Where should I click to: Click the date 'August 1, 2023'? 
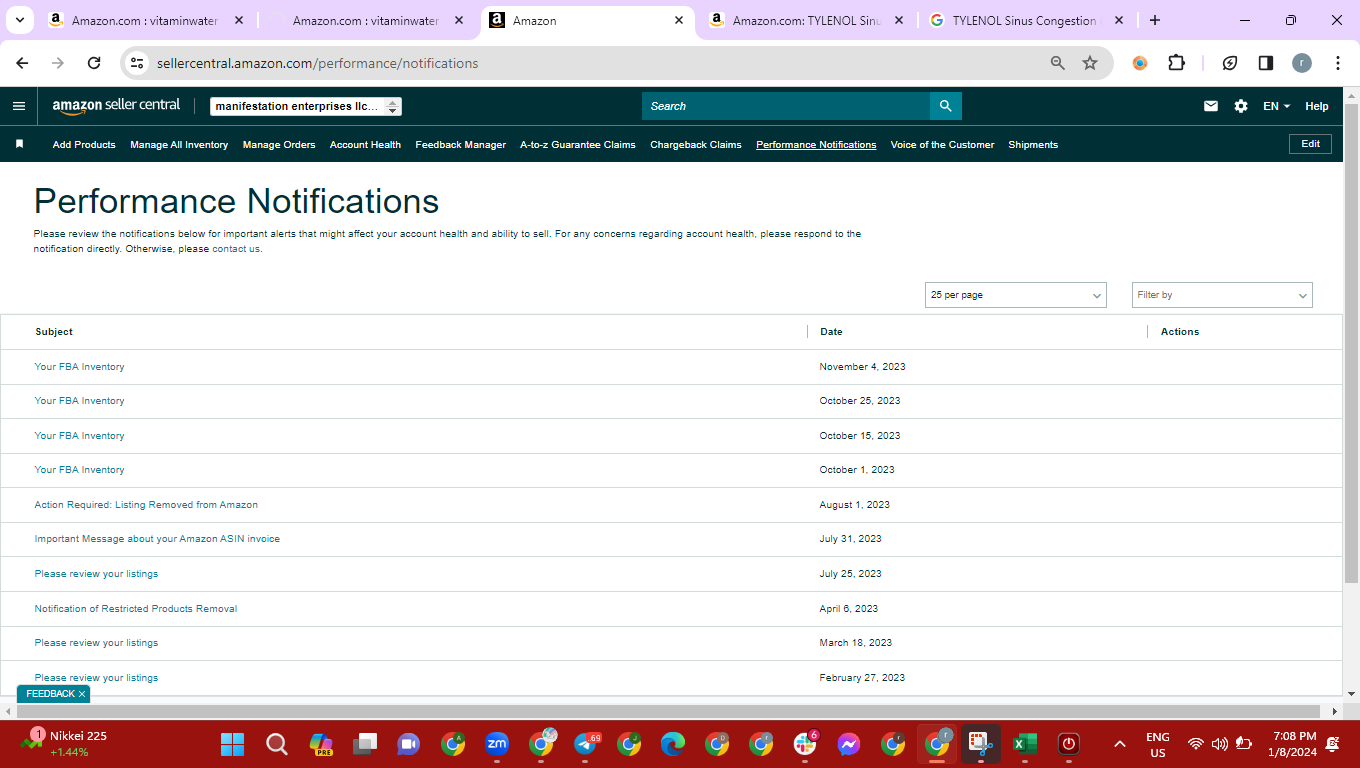pos(854,505)
